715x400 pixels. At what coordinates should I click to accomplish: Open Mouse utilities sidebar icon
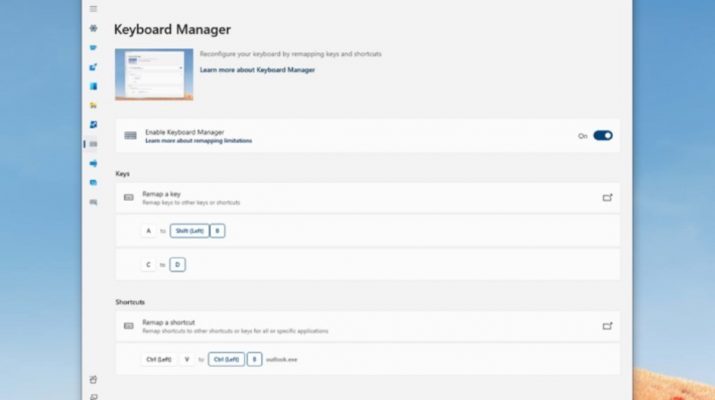(93, 163)
